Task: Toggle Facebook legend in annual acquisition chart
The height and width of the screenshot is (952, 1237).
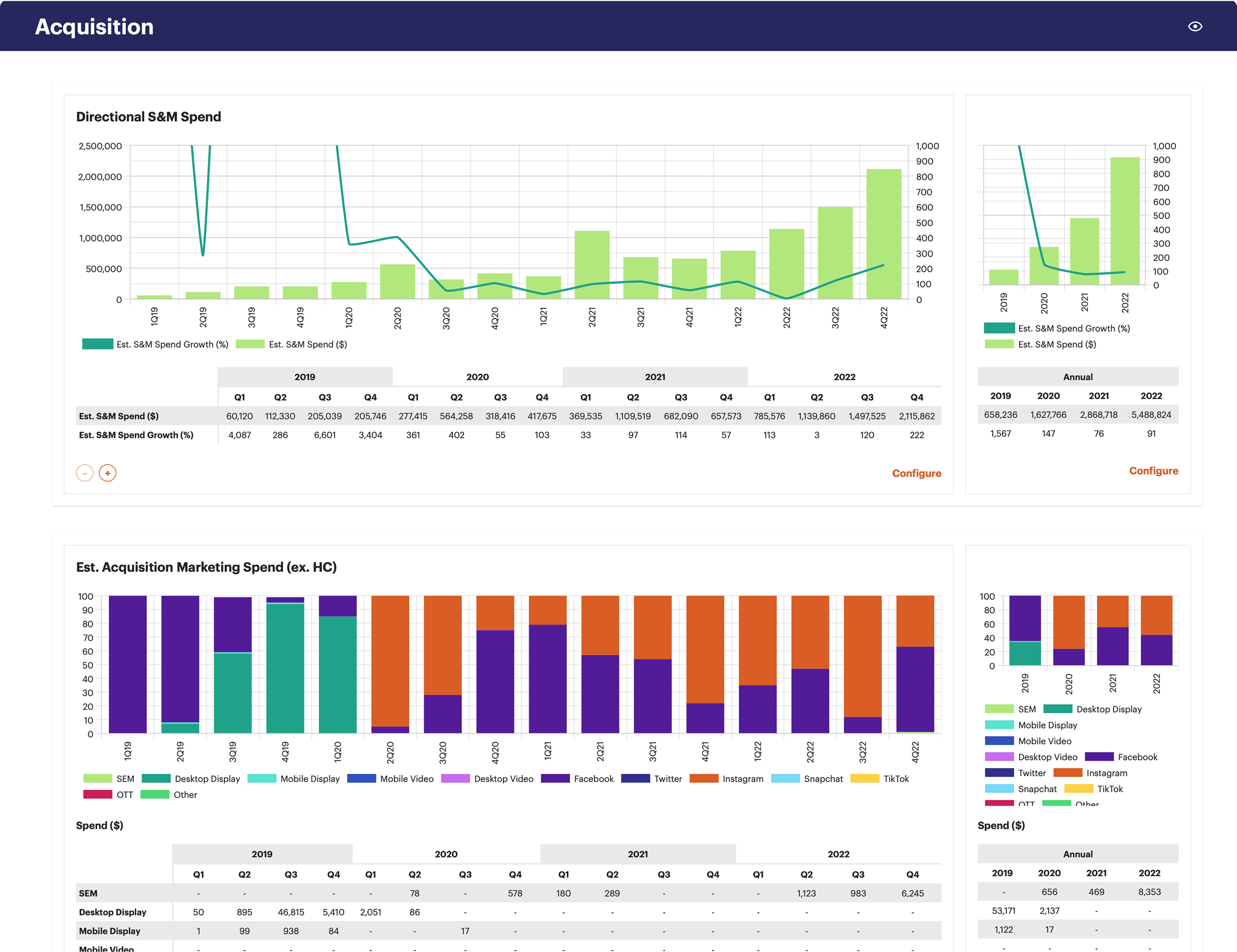Action: click(1121, 757)
